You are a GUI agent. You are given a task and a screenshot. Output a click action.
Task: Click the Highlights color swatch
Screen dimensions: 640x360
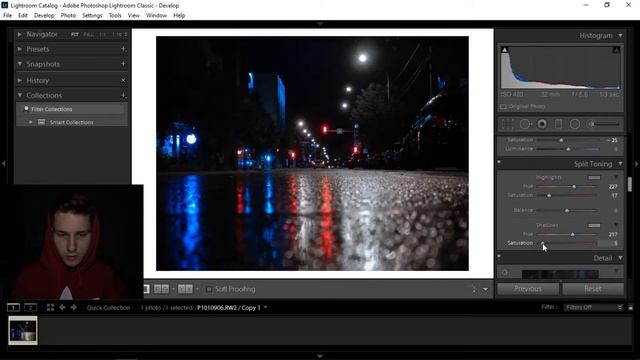tap(594, 178)
